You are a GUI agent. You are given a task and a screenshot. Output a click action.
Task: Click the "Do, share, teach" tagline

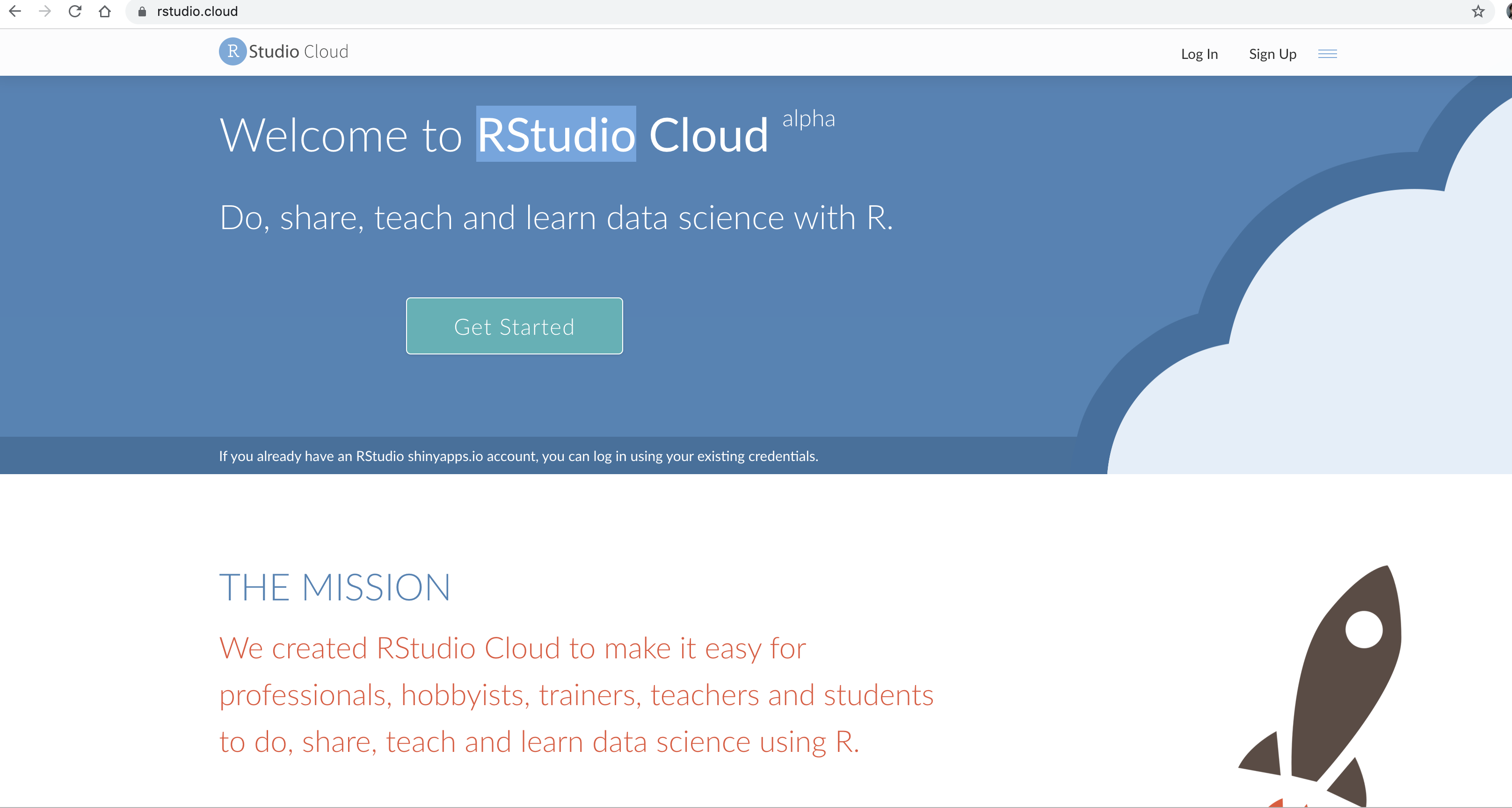pyautogui.click(x=556, y=218)
